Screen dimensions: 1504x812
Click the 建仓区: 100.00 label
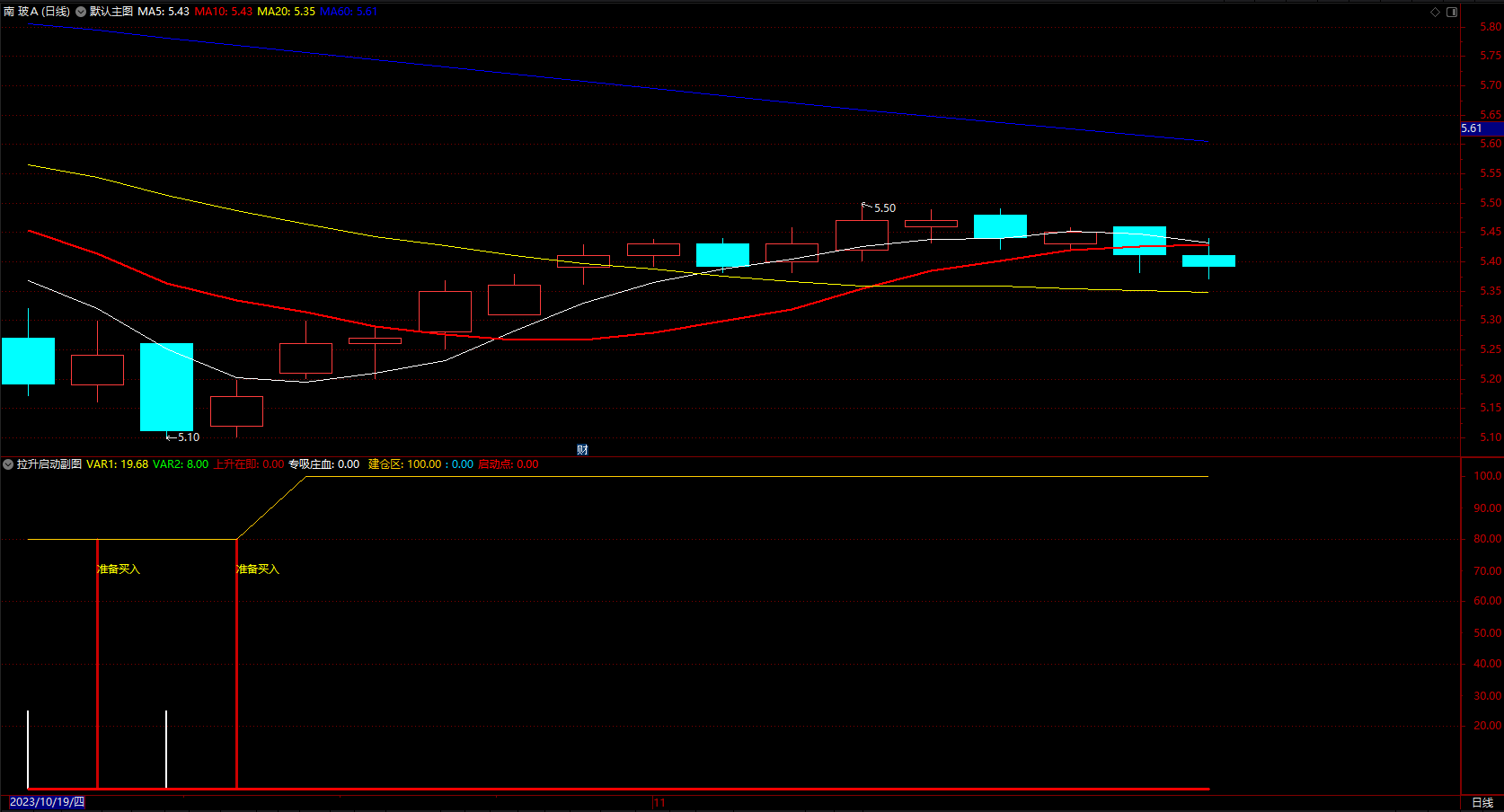[405, 464]
